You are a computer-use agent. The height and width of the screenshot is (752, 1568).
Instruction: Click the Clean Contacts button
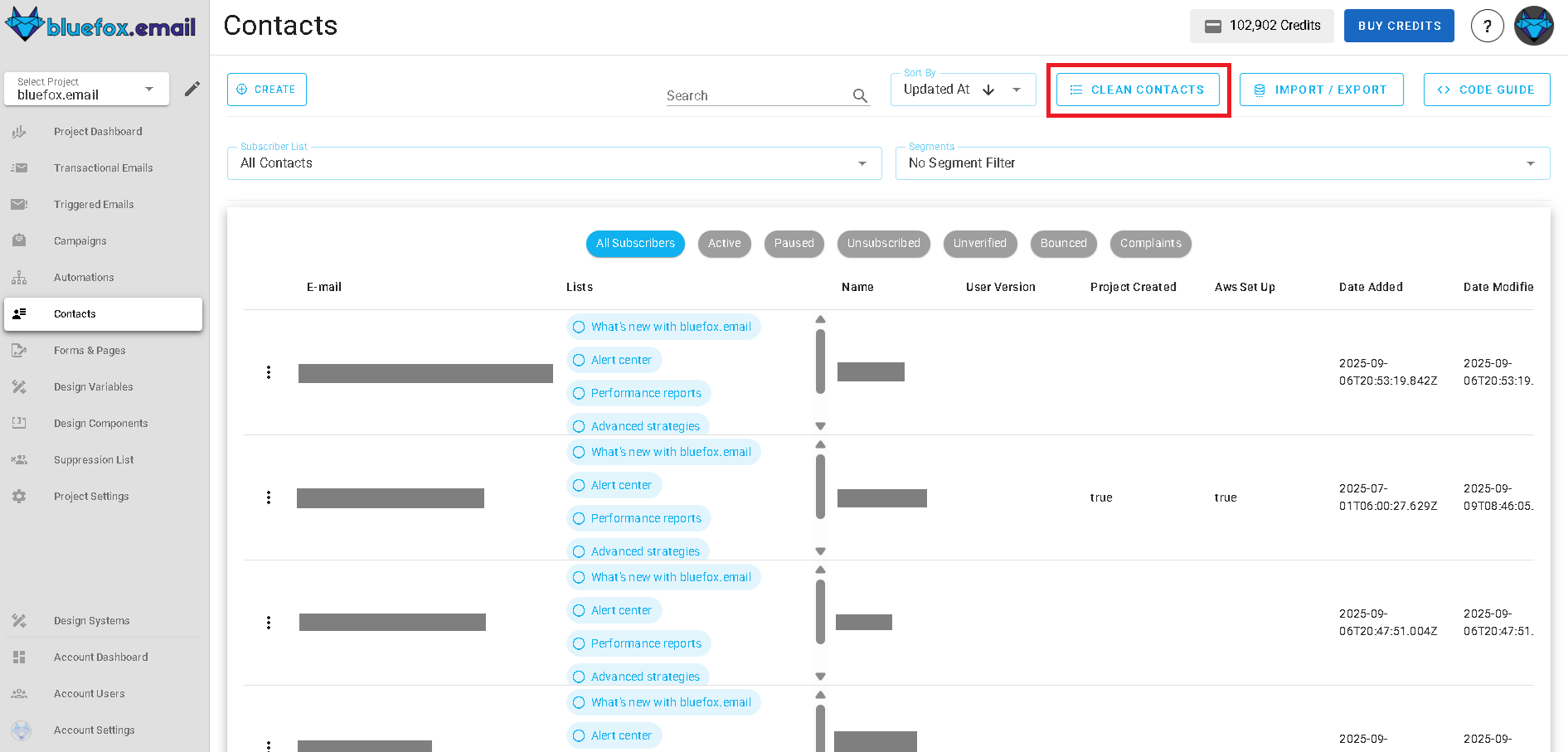[x=1138, y=89]
